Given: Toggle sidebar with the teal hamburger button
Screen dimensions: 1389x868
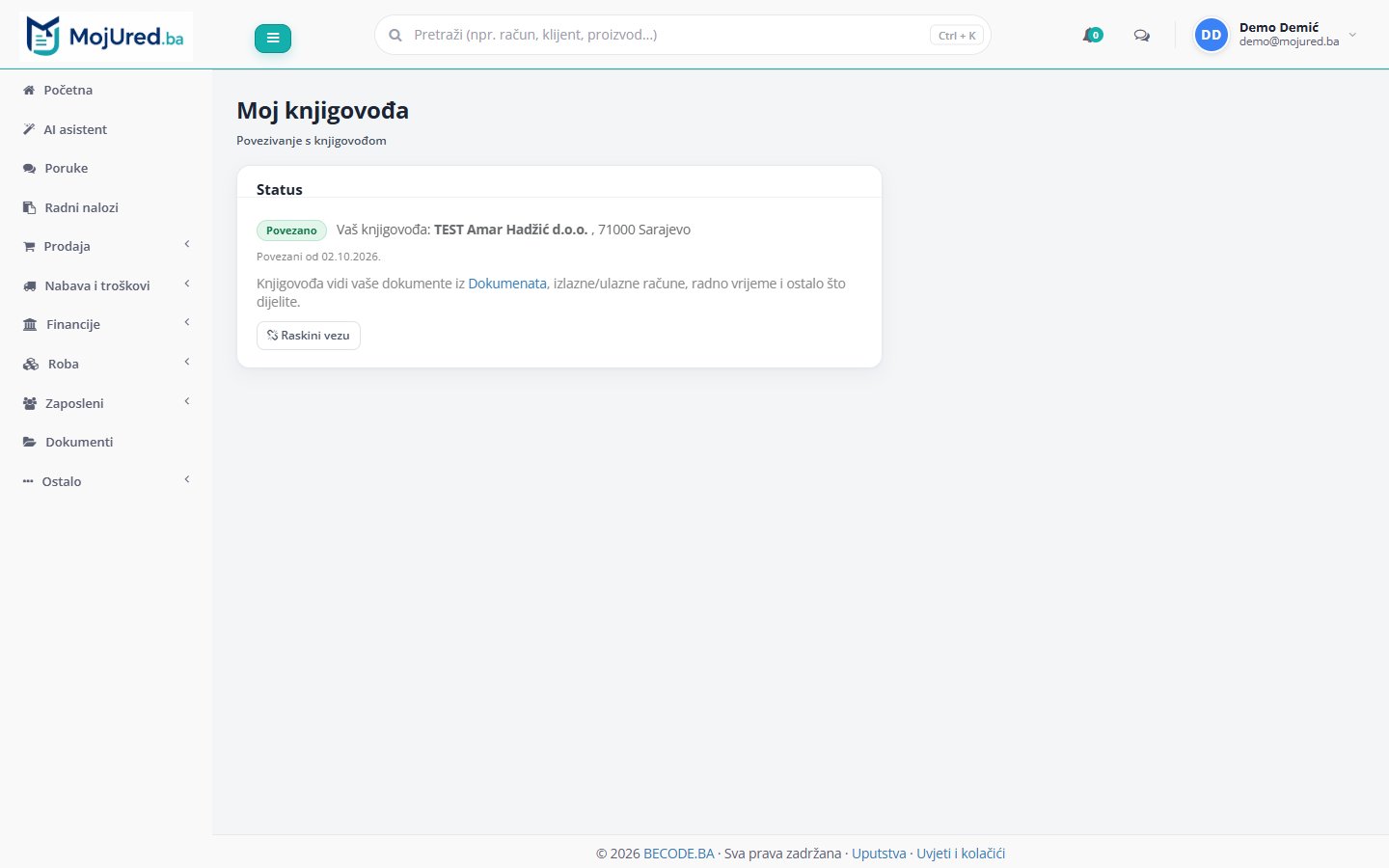Looking at the screenshot, I should coord(273,39).
